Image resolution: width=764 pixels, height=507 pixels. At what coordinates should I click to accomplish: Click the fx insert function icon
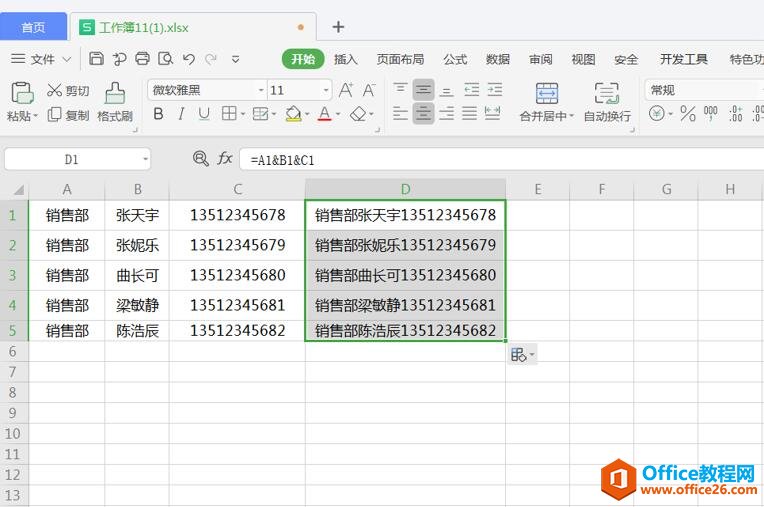[x=225, y=158]
